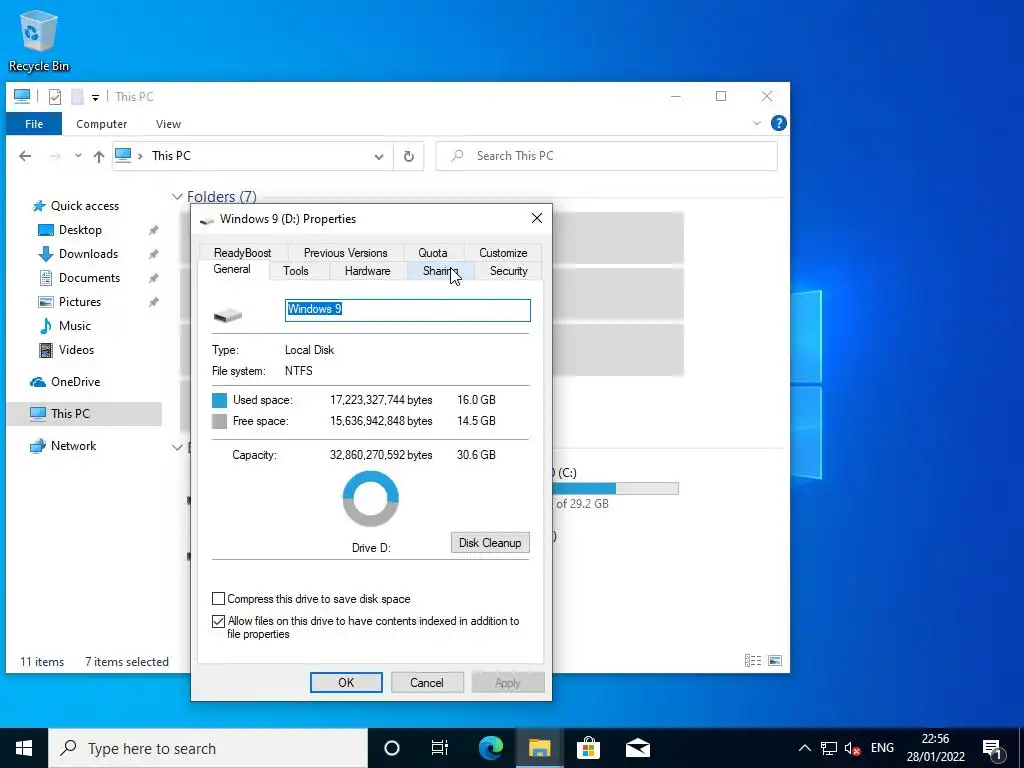Viewport: 1024px width, 768px height.
Task: Select This PC in the navigation pane
Action: tap(84, 413)
